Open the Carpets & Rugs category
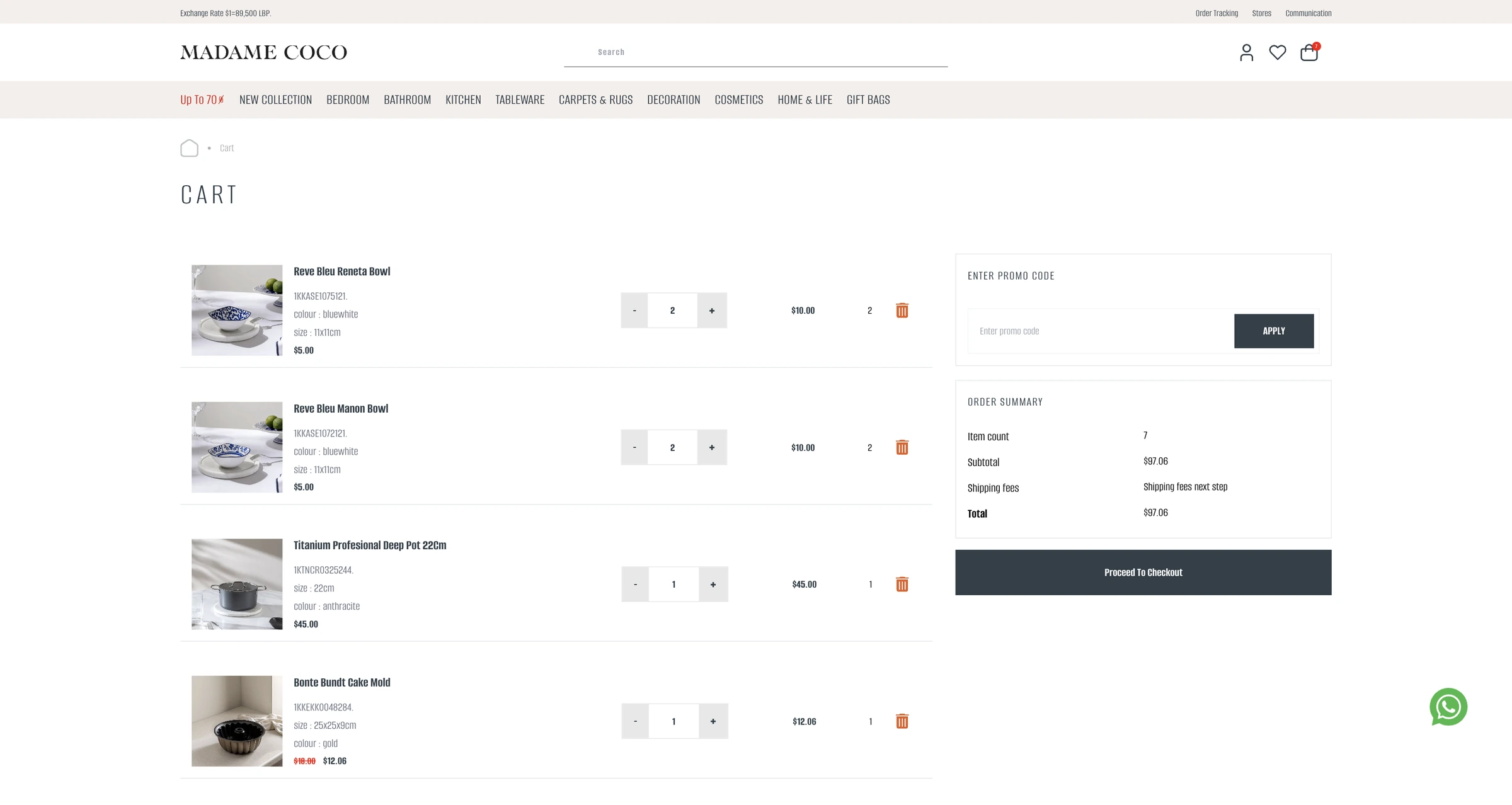Viewport: 1512px width, 805px height. pos(595,100)
